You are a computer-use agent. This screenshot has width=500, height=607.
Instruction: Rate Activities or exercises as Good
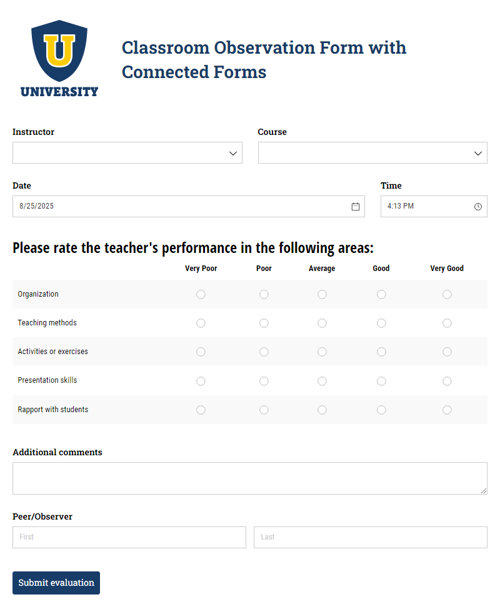(381, 352)
